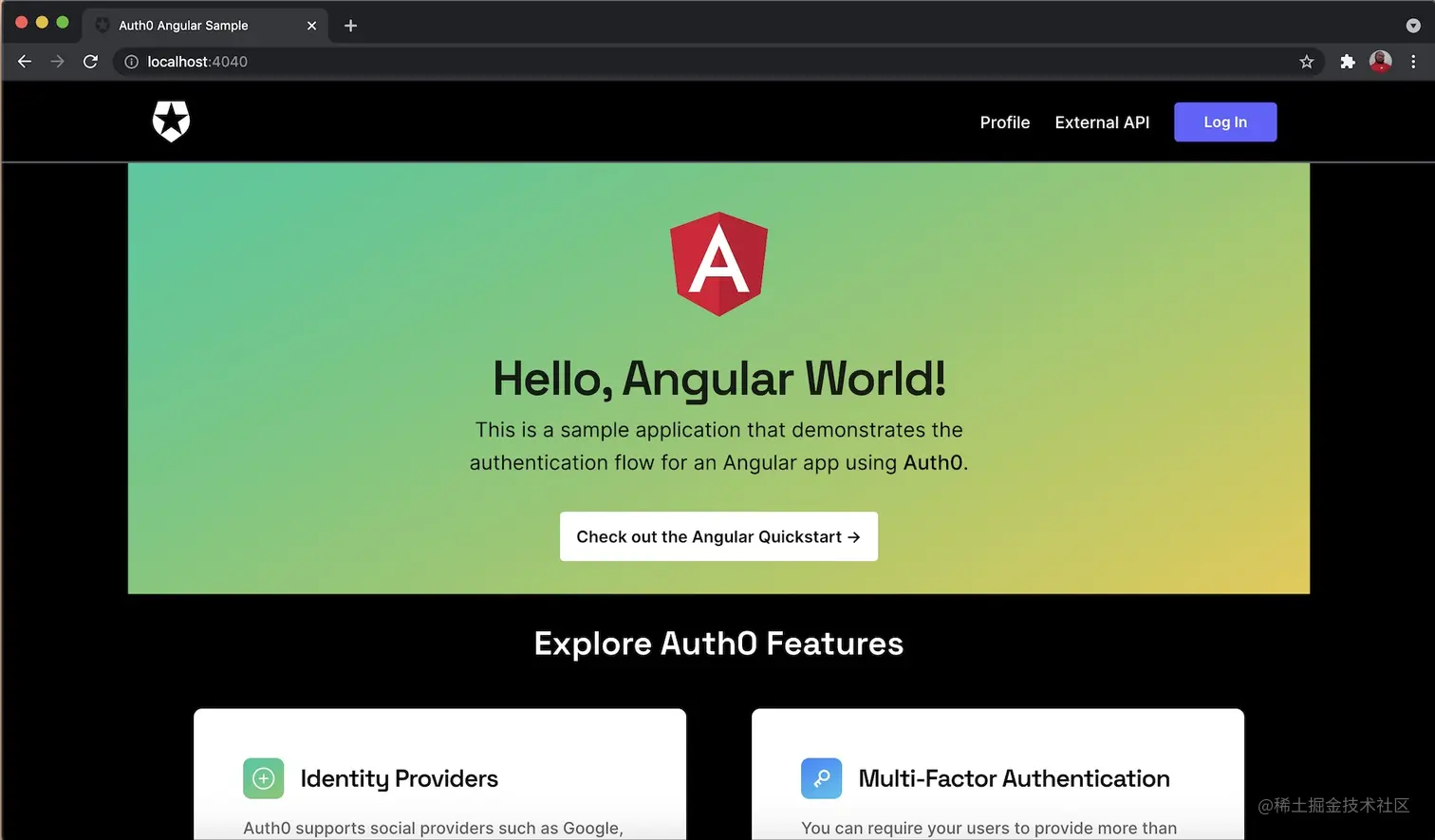Close the current browser tab
This screenshot has height=840, width=1435.
click(311, 26)
